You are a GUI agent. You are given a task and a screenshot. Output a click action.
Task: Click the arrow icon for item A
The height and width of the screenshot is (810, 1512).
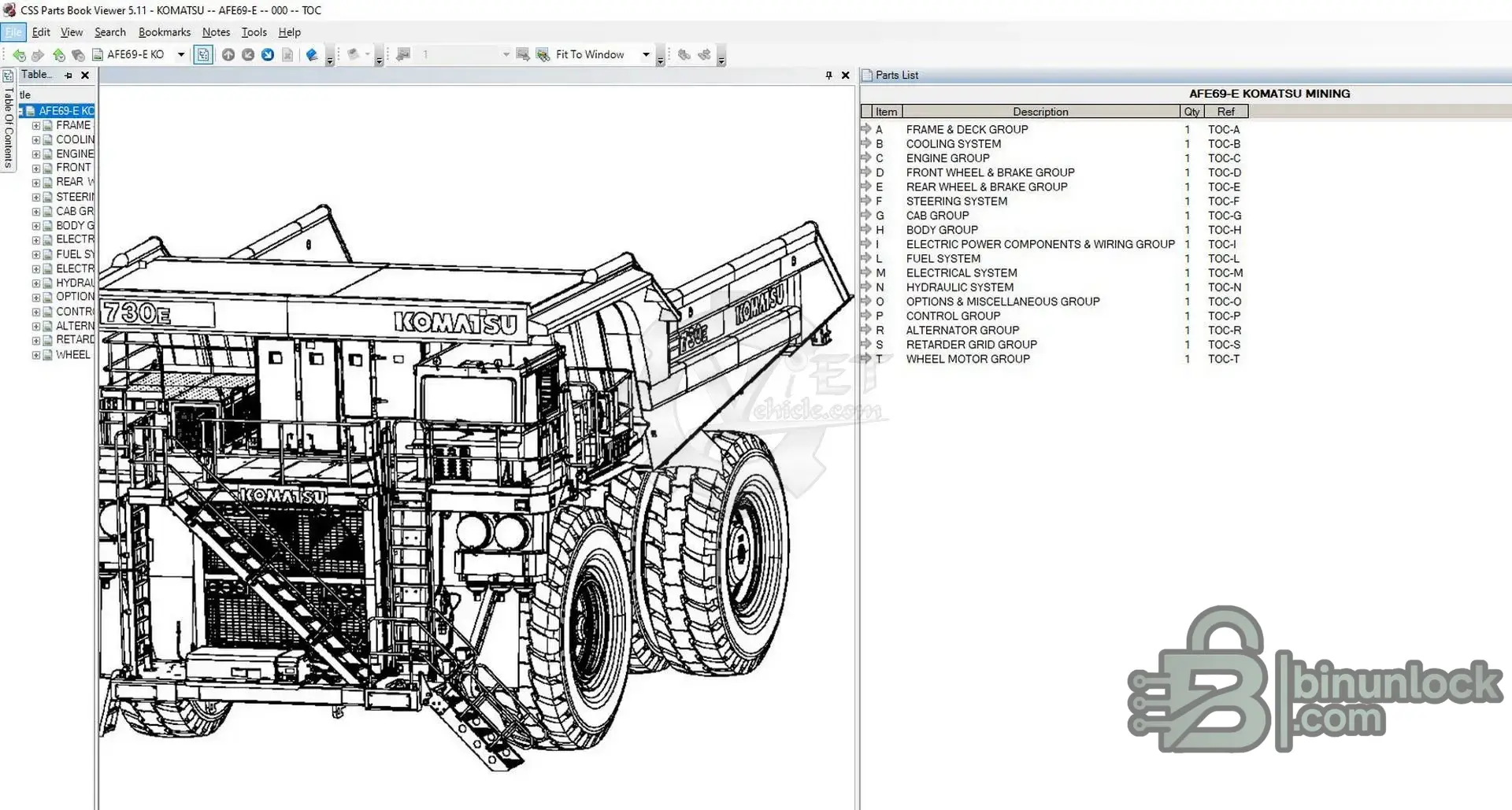[865, 129]
